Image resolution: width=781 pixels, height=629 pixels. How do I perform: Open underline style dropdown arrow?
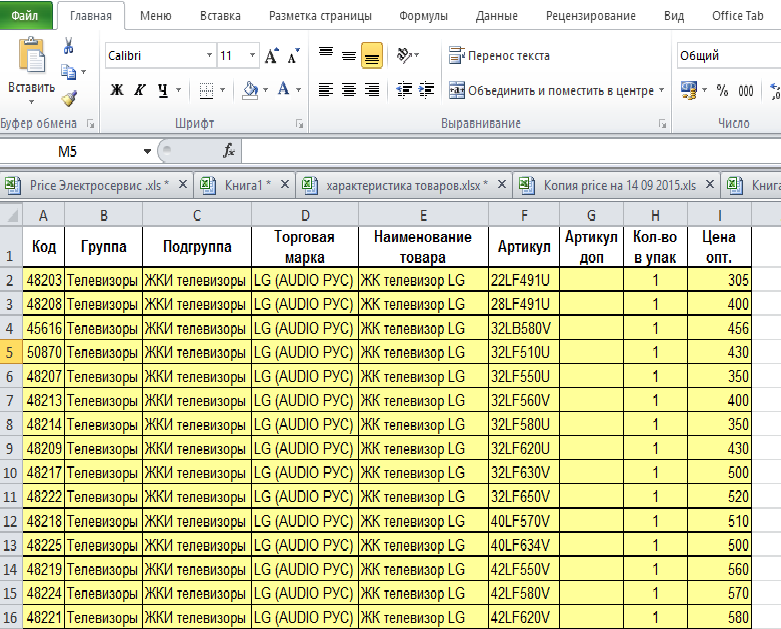pyautogui.click(x=178, y=90)
